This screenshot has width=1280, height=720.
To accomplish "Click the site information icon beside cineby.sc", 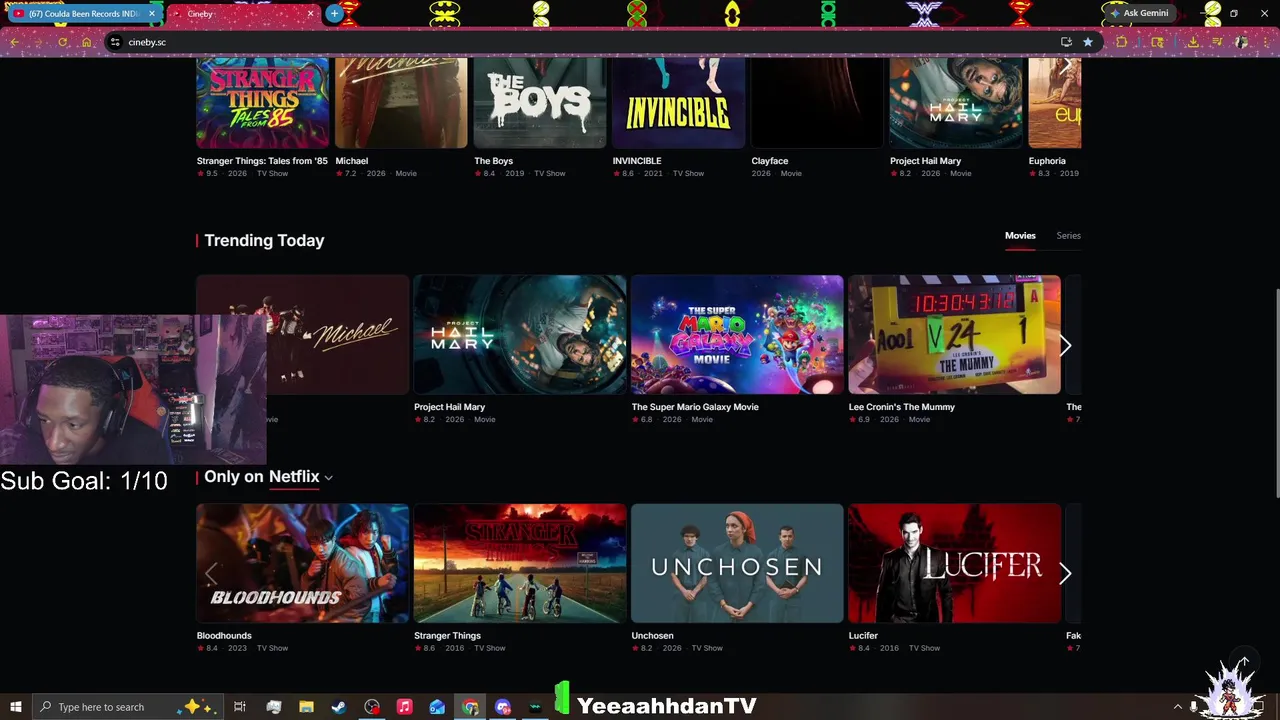I will click(x=115, y=42).
